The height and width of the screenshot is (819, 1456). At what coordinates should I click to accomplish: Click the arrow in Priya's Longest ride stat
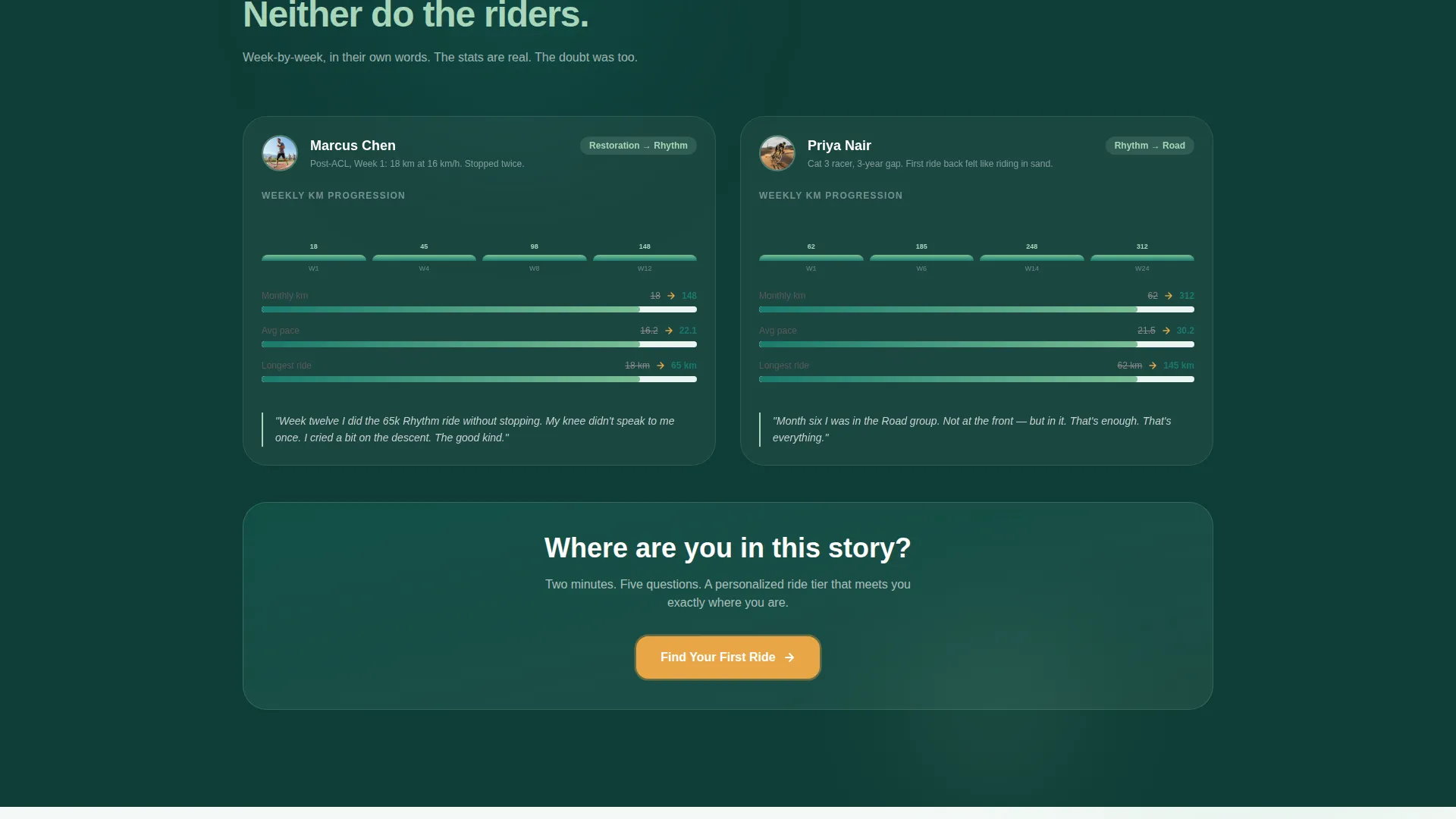[1153, 366]
